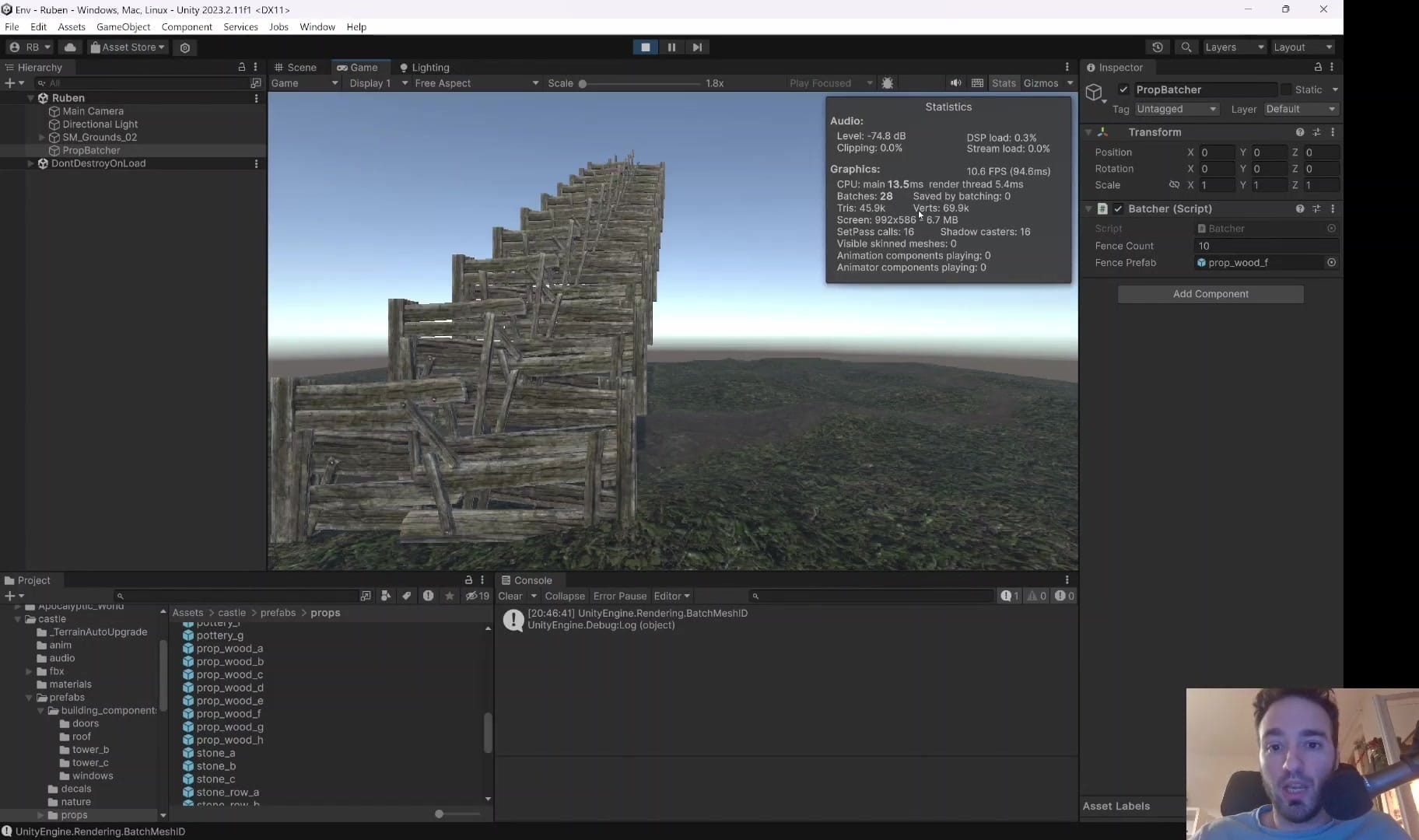Open the Unity cloud services icon

tap(70, 47)
